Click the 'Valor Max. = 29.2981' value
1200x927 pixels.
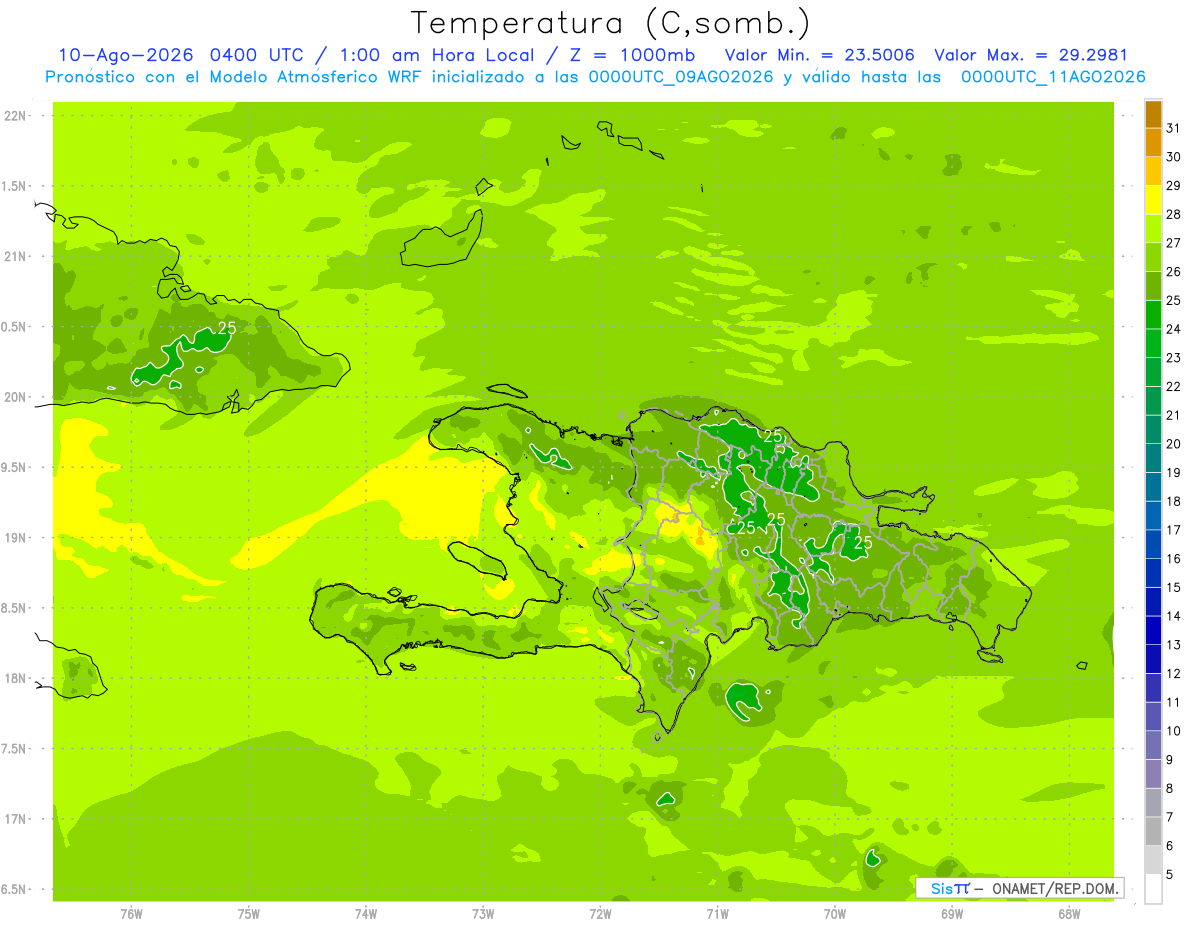pyautogui.click(x=1031, y=55)
